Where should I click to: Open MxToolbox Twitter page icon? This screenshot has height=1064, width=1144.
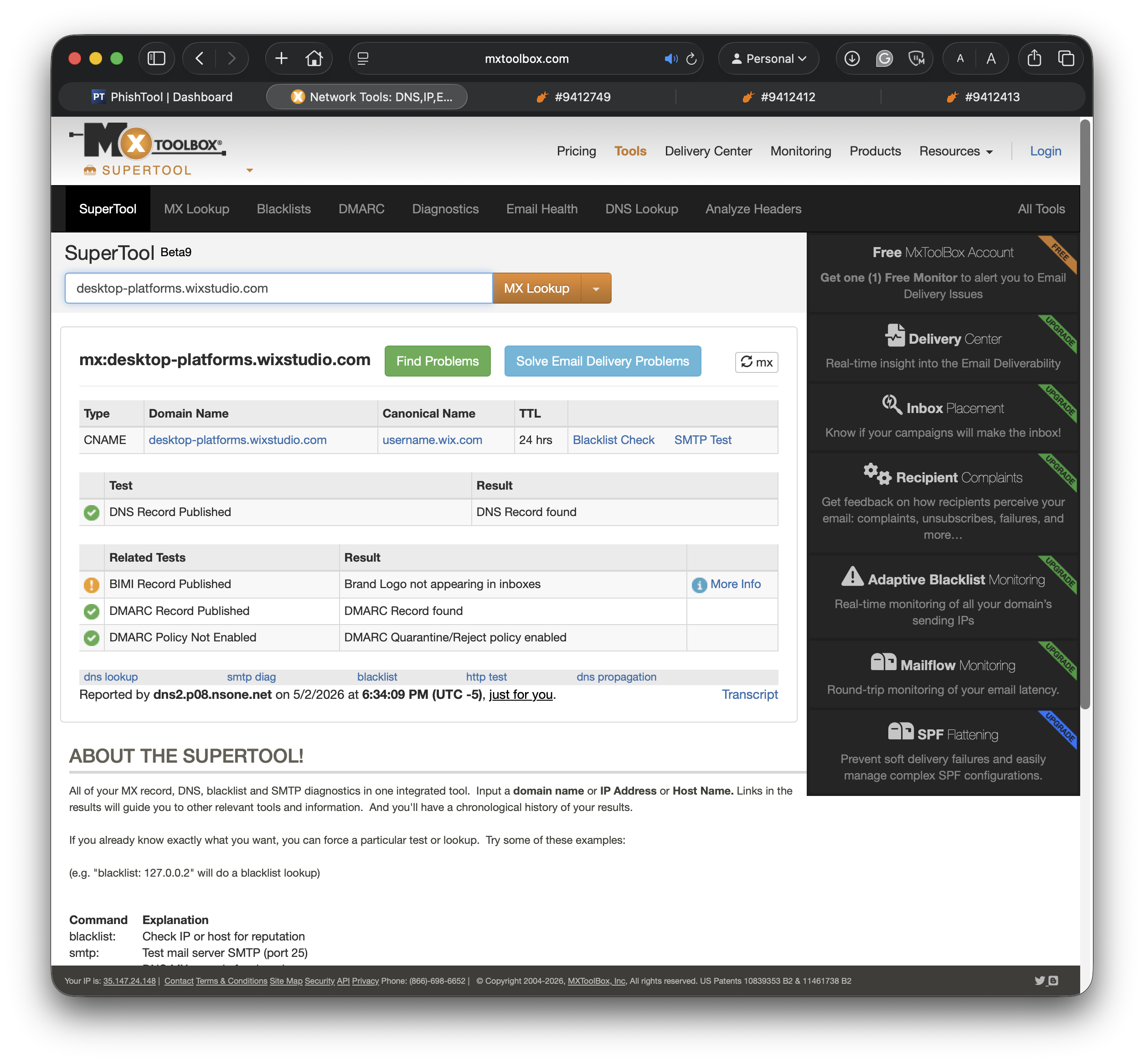click(1039, 981)
